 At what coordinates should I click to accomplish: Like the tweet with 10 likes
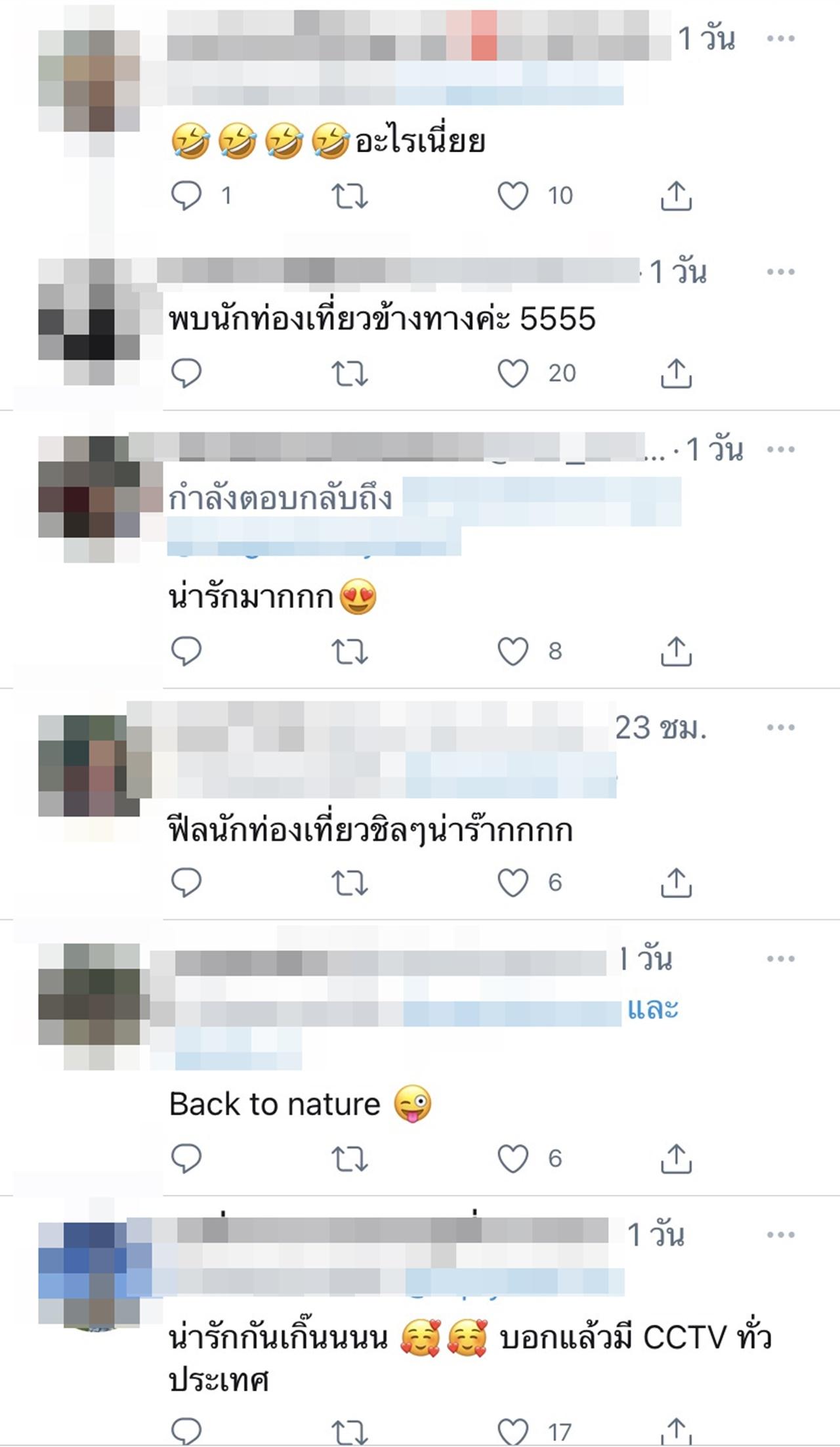513,196
